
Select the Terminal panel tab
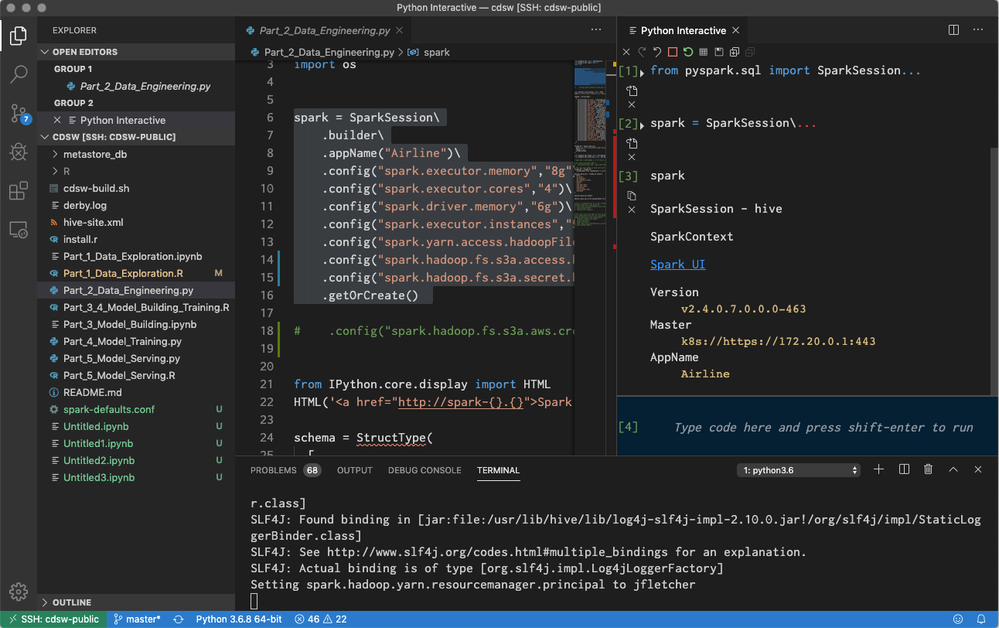click(498, 470)
